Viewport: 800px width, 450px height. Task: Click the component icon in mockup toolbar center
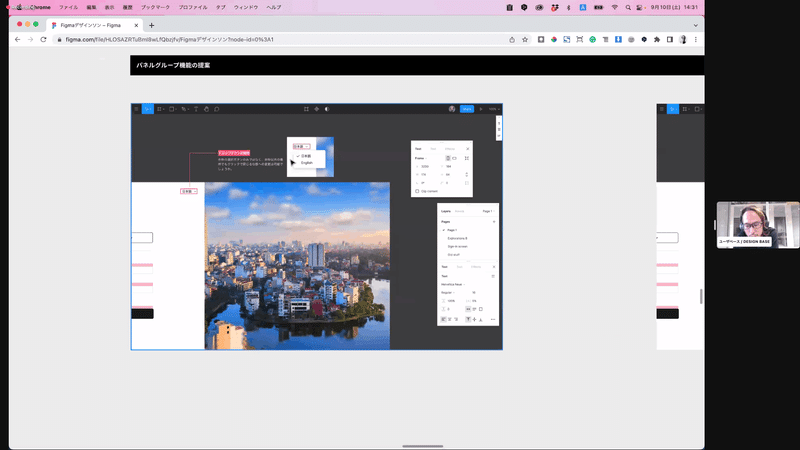point(316,109)
